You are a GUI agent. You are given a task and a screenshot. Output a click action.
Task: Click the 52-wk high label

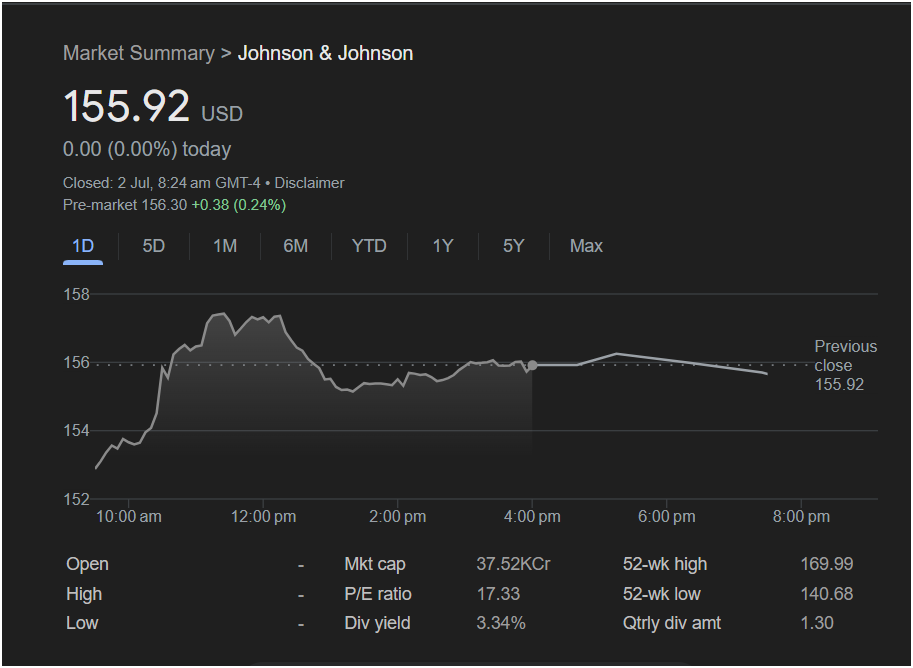point(665,564)
